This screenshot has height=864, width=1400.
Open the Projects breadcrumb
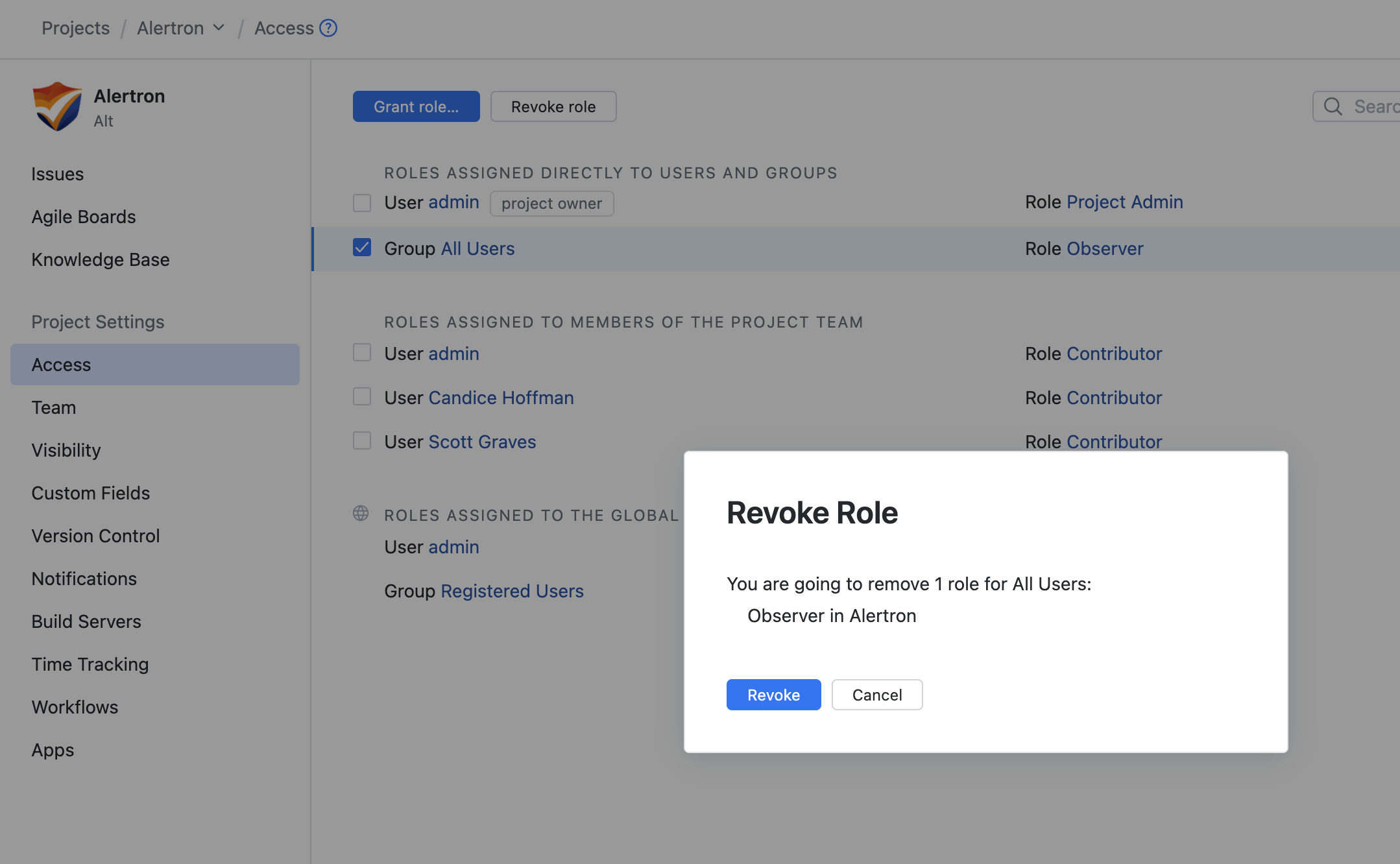pos(76,28)
